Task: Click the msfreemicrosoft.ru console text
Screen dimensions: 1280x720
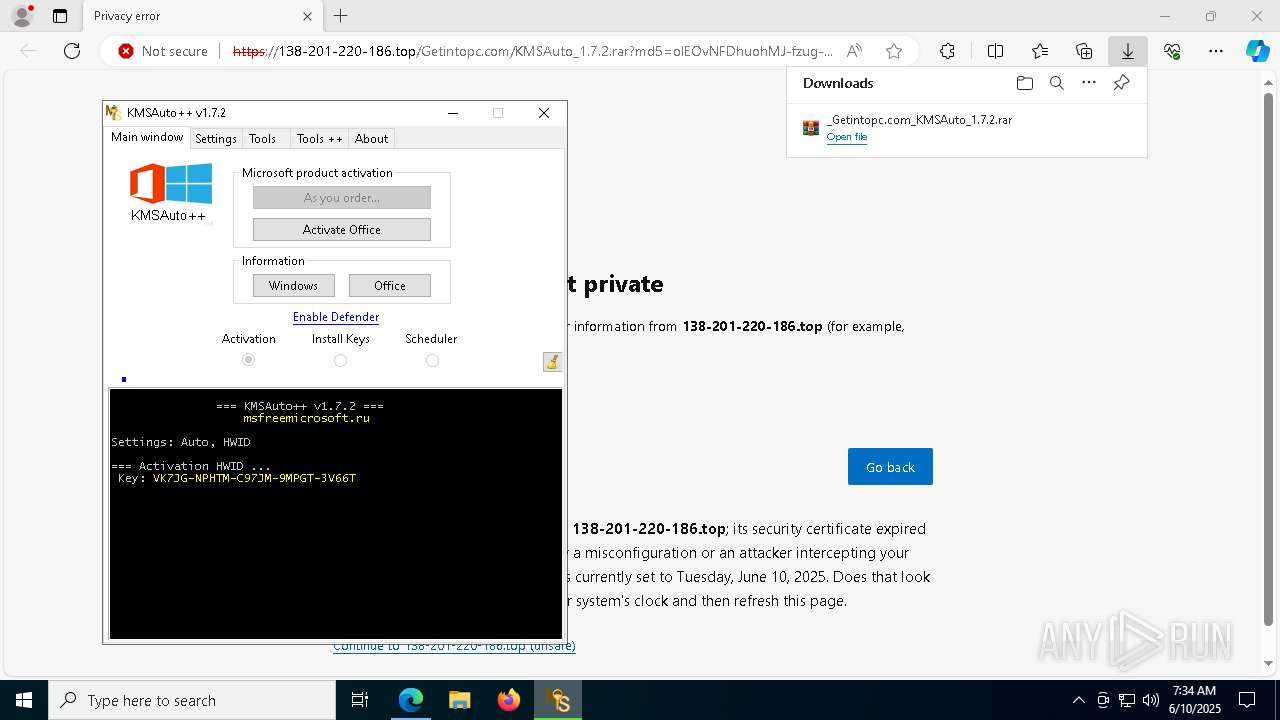Action: (306, 418)
